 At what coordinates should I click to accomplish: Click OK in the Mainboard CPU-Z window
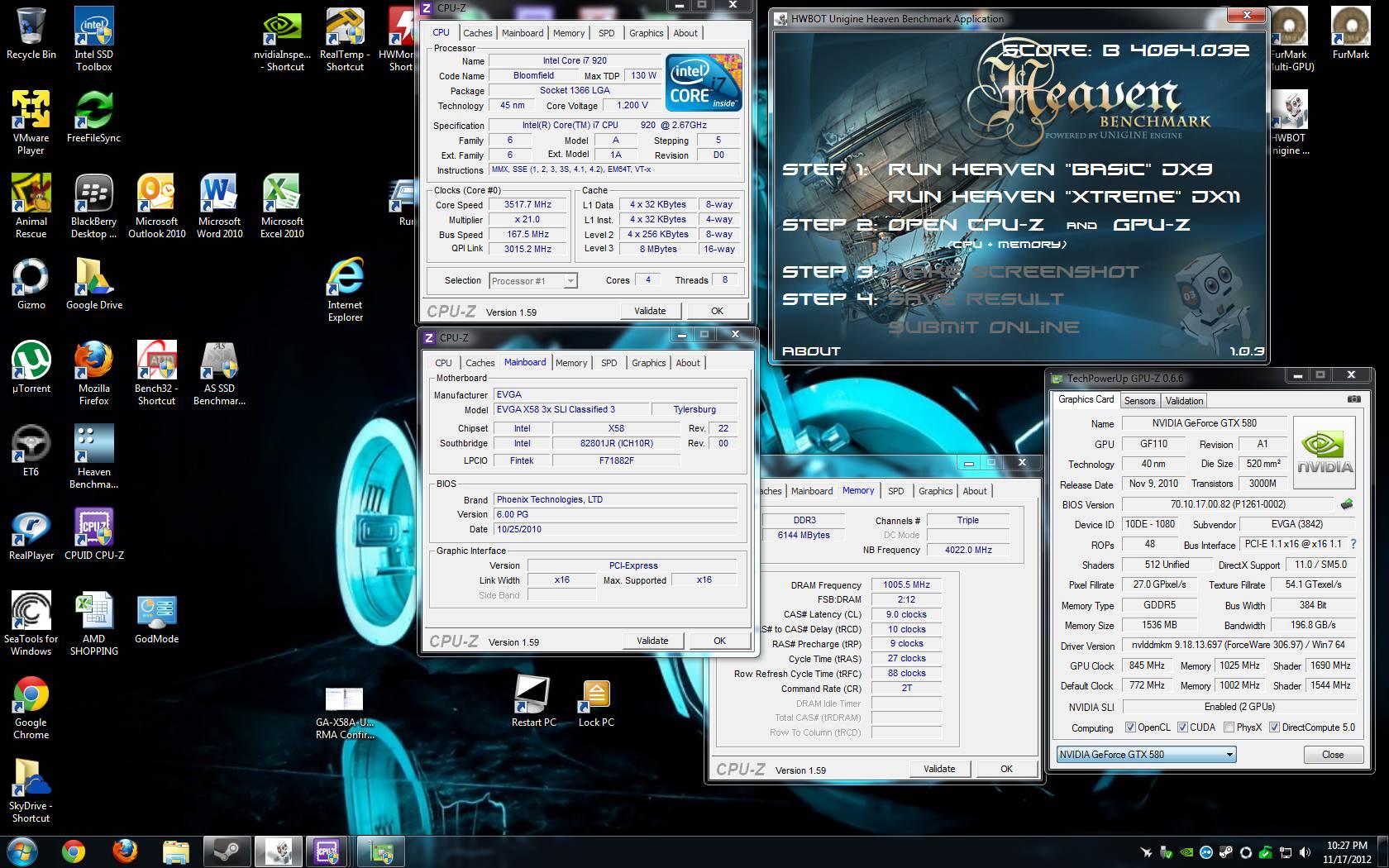tap(719, 641)
